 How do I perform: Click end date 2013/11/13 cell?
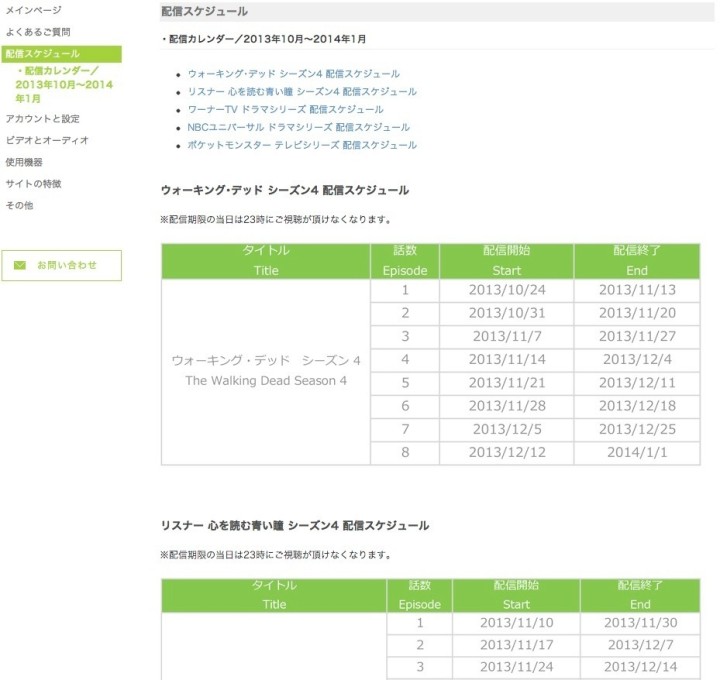point(637,290)
